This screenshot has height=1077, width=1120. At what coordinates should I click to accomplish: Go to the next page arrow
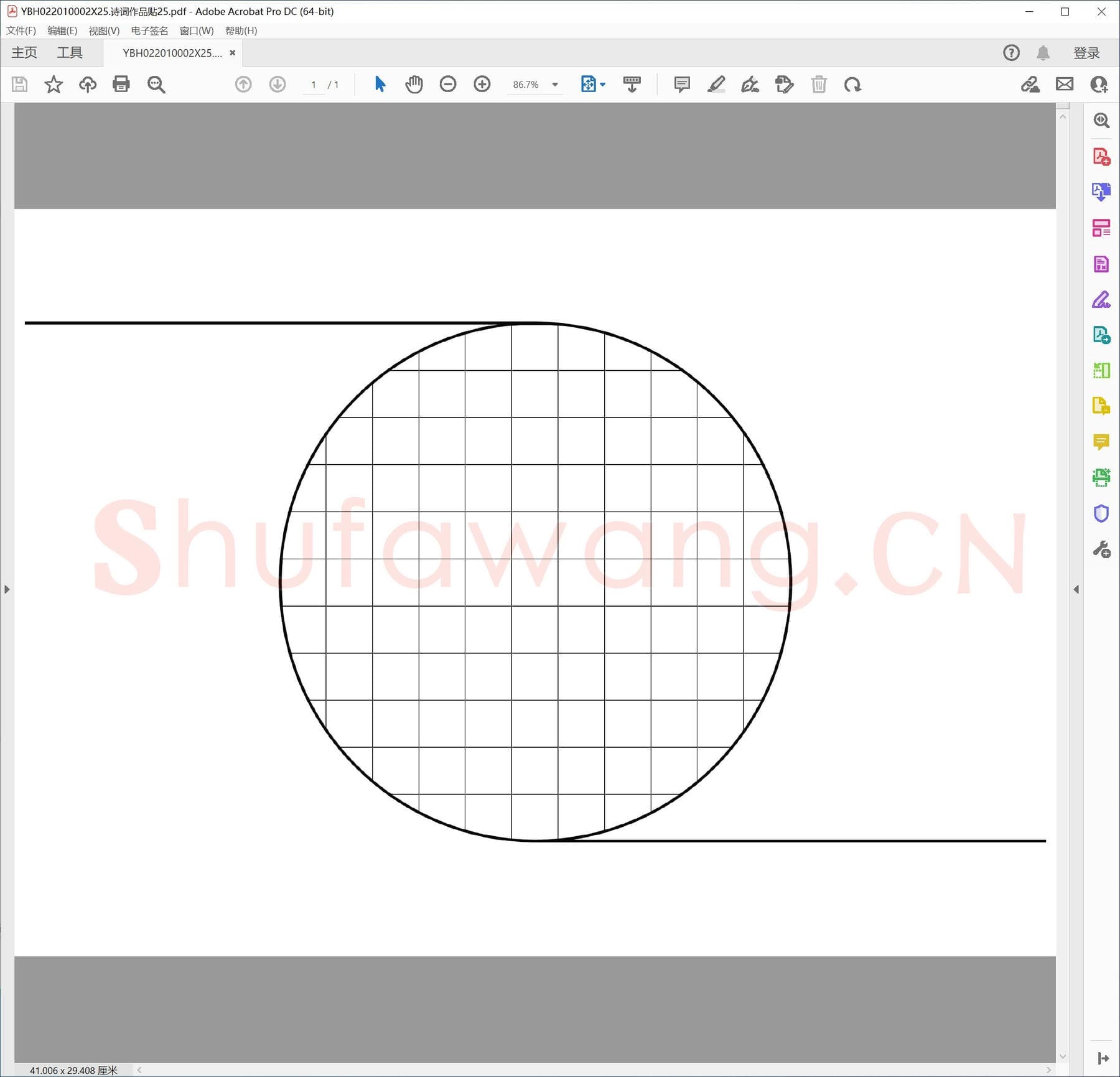coord(278,85)
